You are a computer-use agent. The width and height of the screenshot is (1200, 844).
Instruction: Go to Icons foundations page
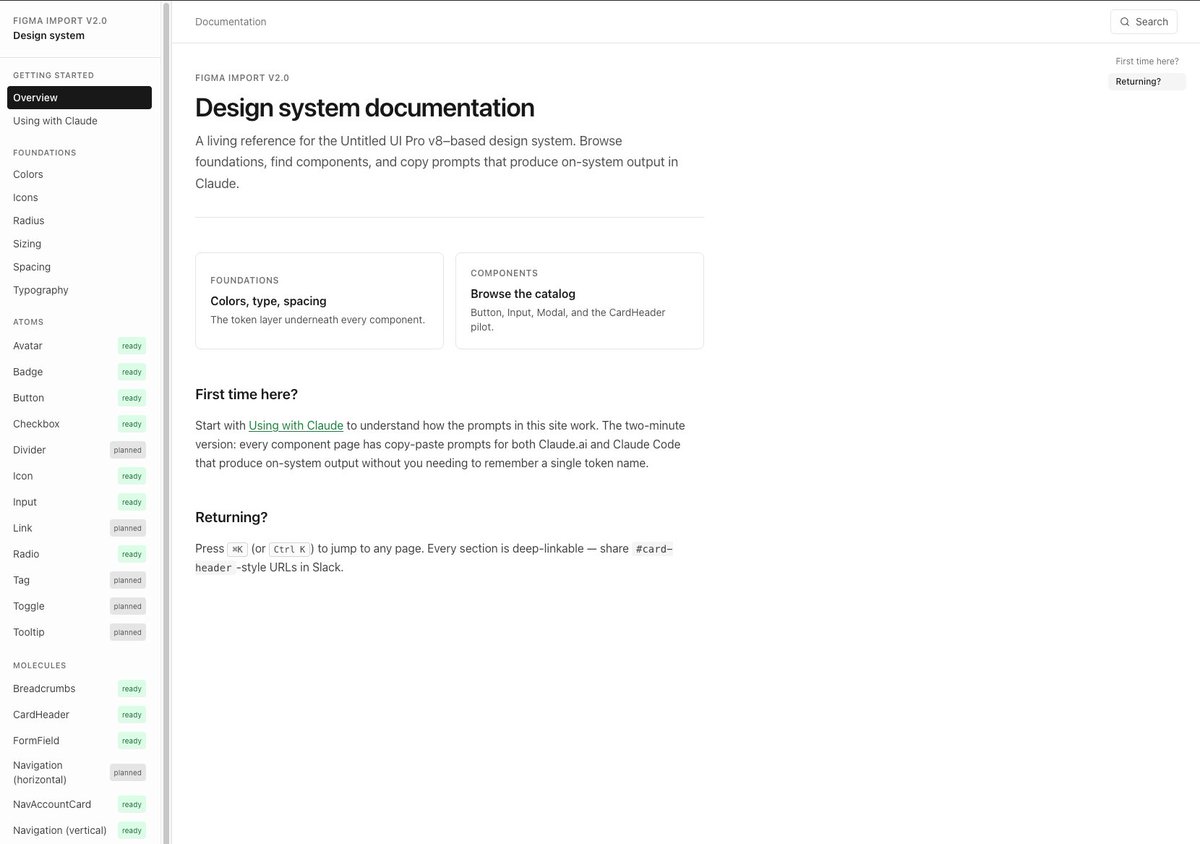(x=79, y=197)
